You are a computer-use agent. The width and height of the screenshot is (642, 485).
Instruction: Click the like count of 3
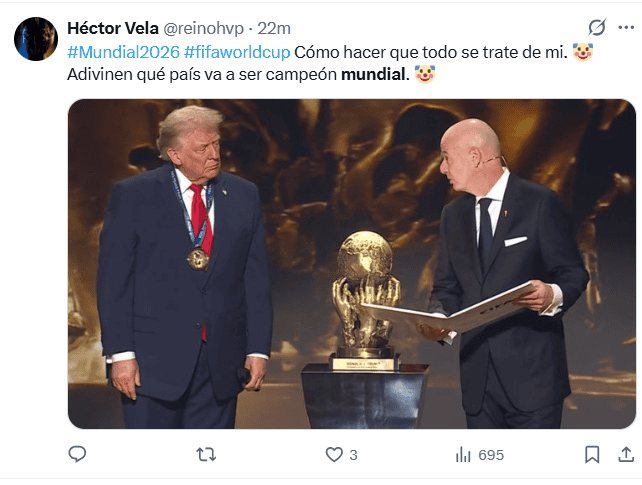(353, 455)
